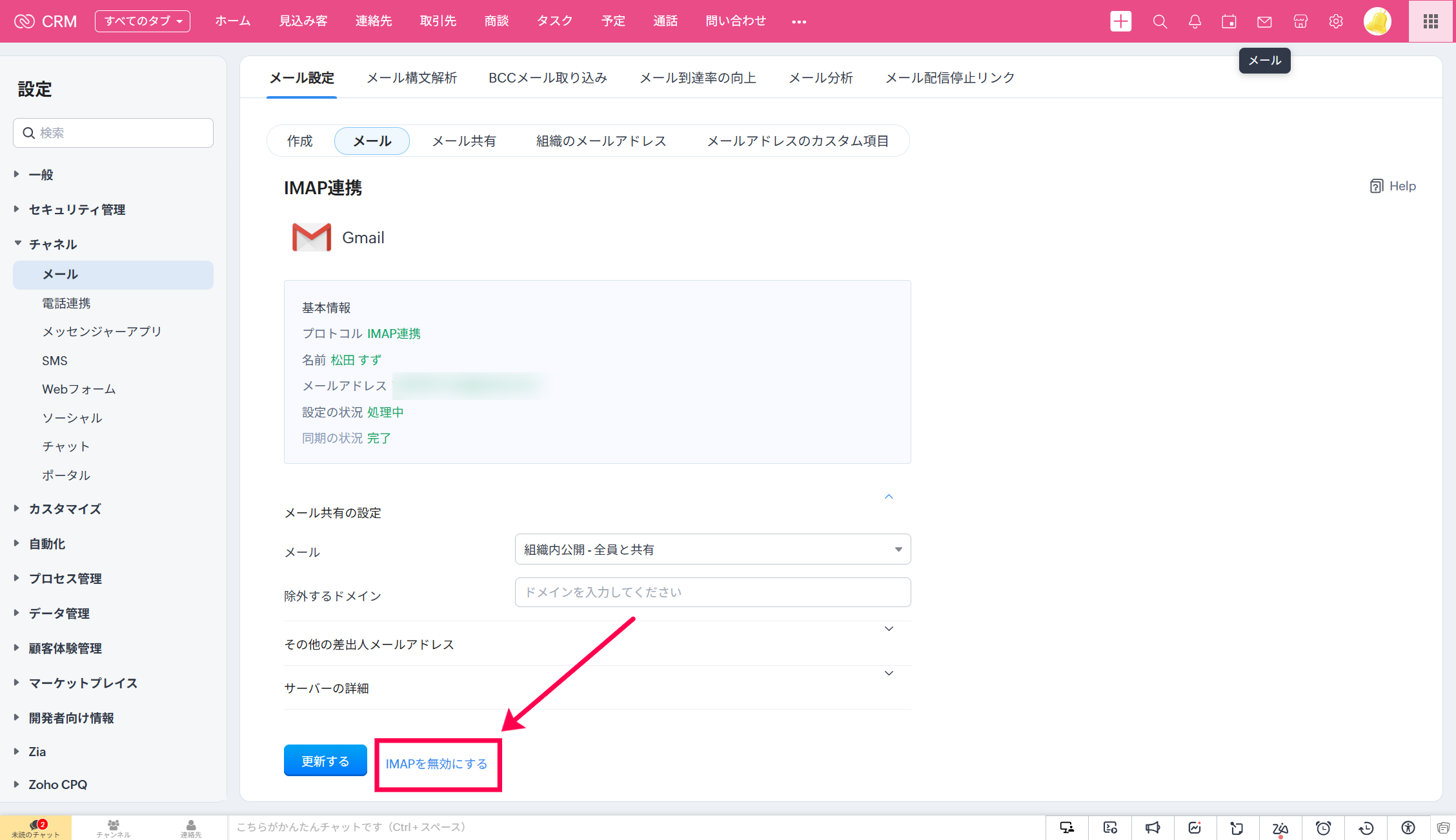Open the envelope mail icon in header
The height and width of the screenshot is (840, 1456).
[x=1264, y=21]
